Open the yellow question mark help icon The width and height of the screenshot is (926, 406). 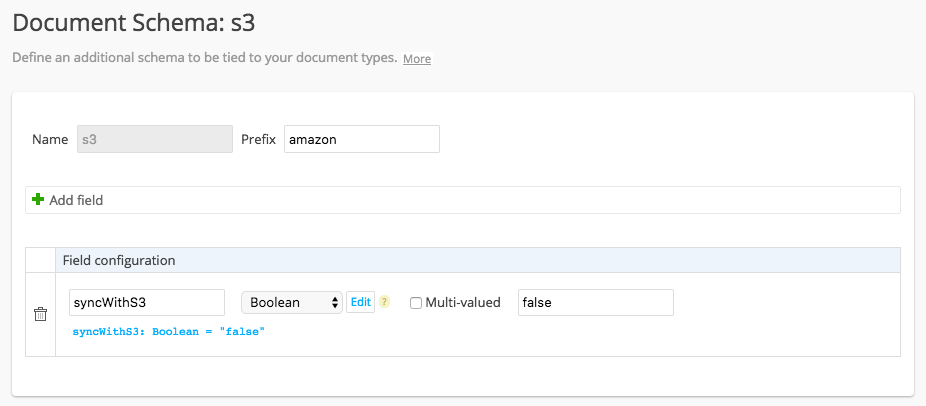(x=385, y=303)
